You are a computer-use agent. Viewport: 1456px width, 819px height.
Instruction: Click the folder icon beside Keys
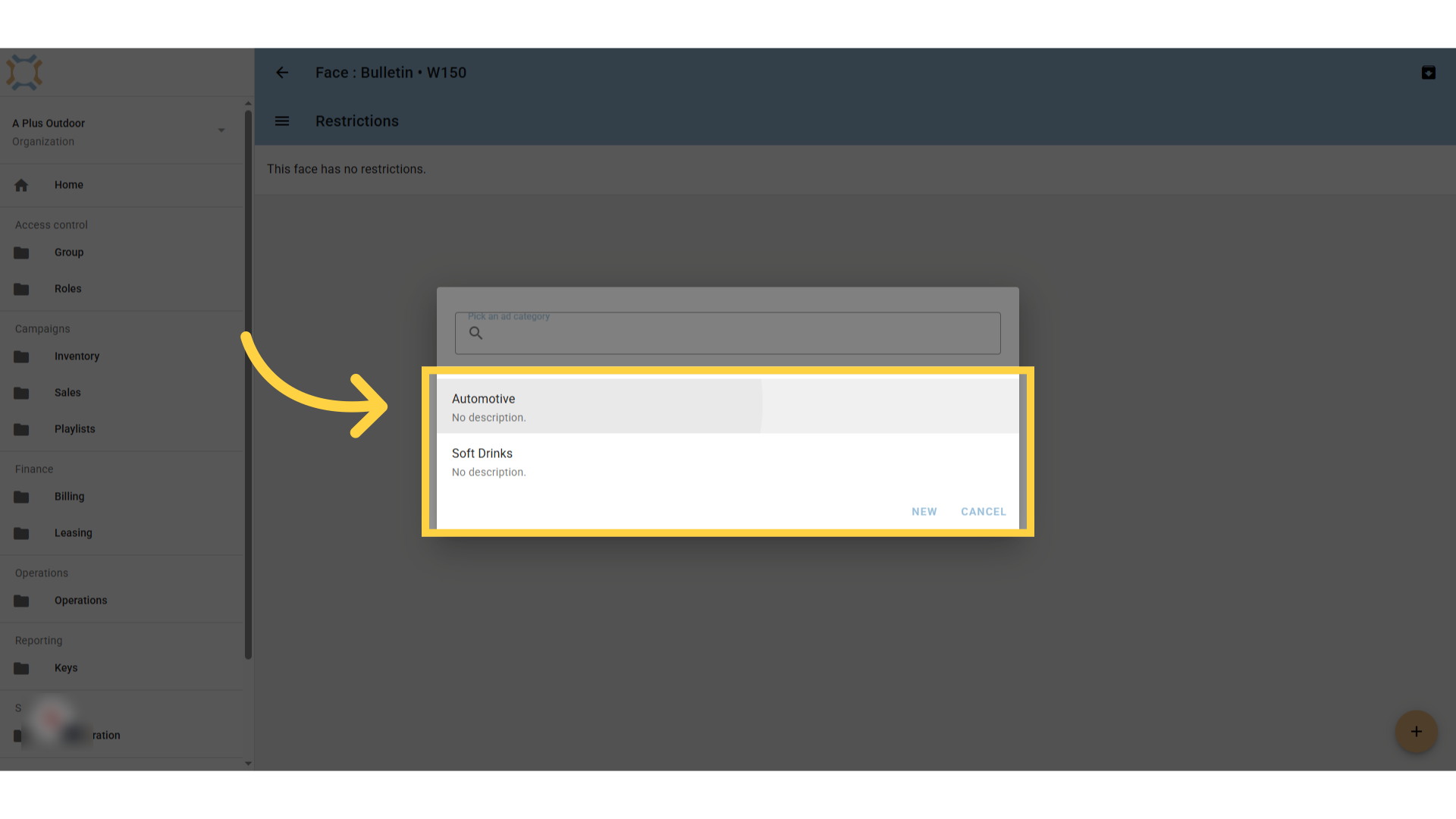[21, 668]
